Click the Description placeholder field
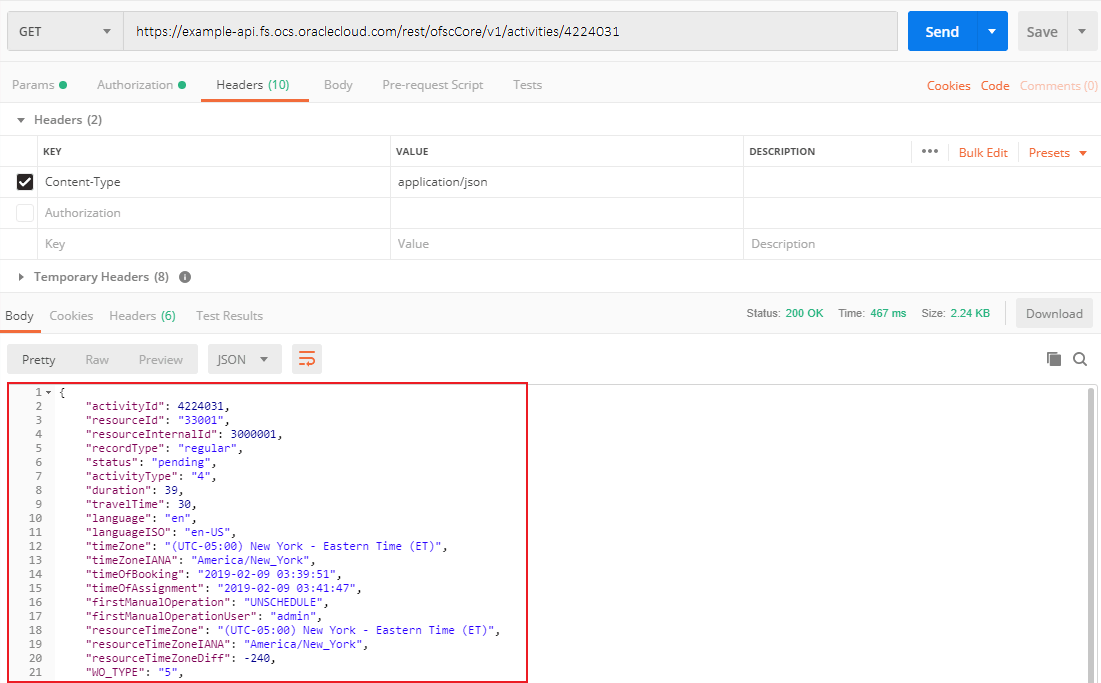 922,244
